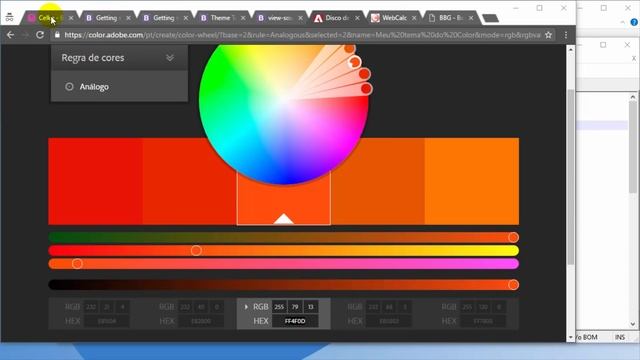Click the green-to-orange slider handle
Screen dimensions: 640x360
coord(513,237)
